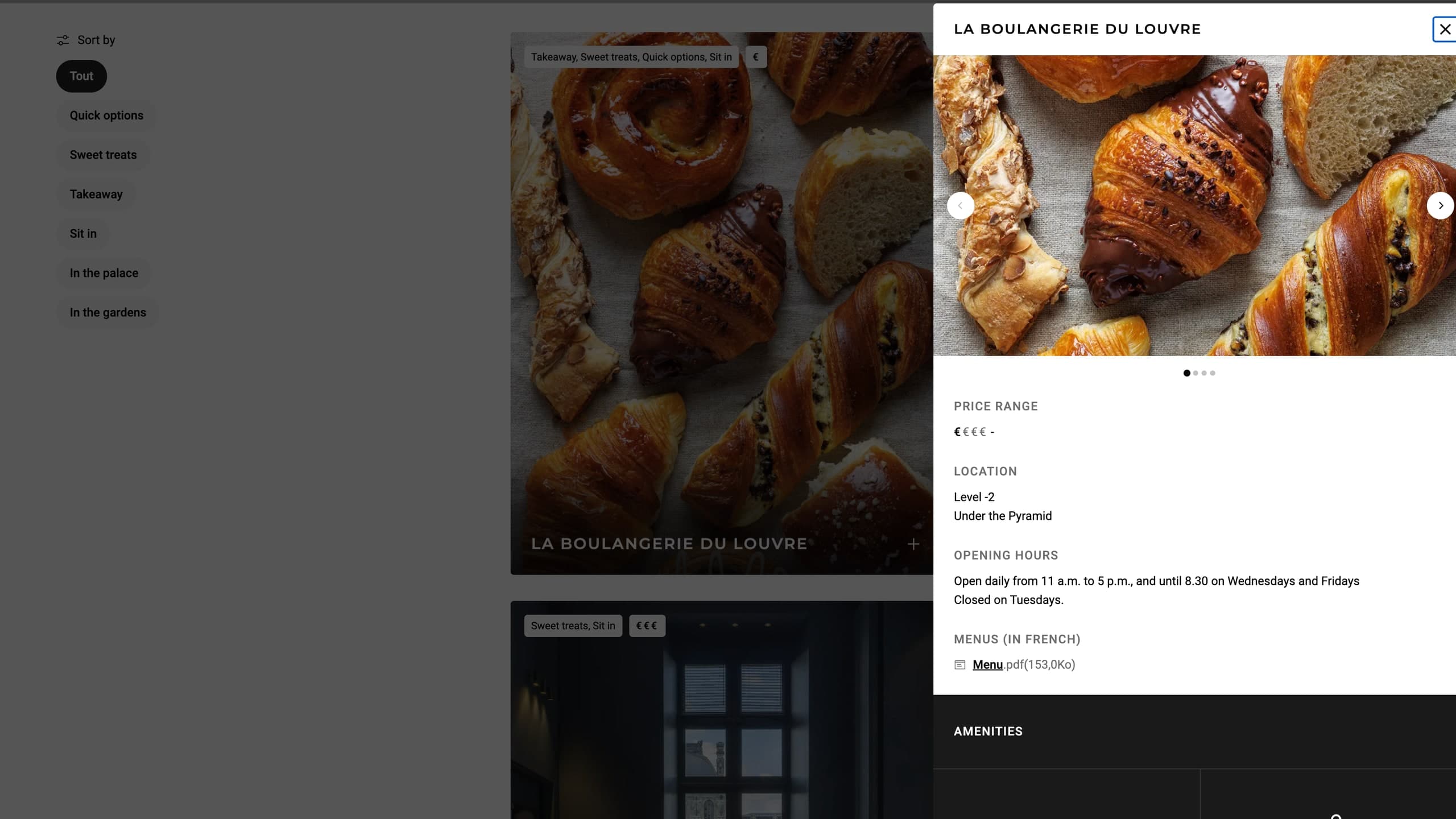Image resolution: width=1456 pixels, height=819 pixels.
Task: Click the PDF document icon beside Menu
Action: [960, 665]
